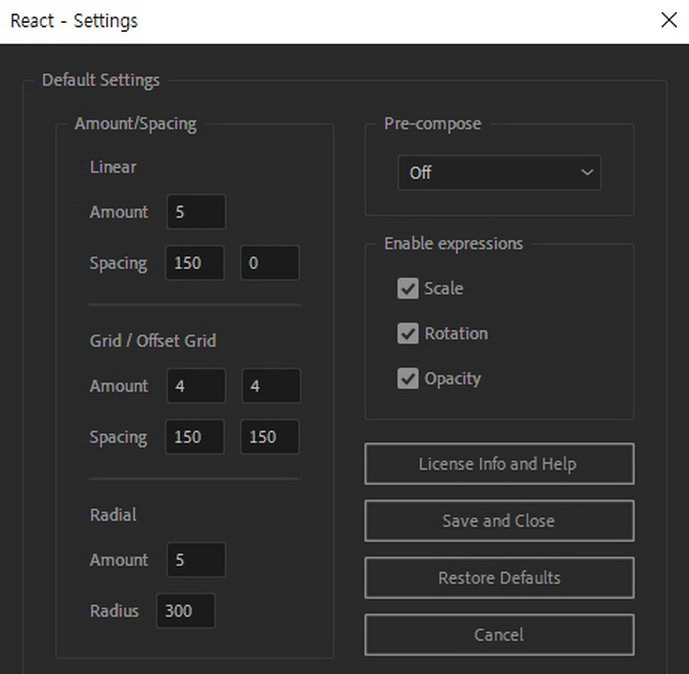Toggle the Rotation expression checkbox
Screen dimensions: 689x674
[x=408, y=333]
